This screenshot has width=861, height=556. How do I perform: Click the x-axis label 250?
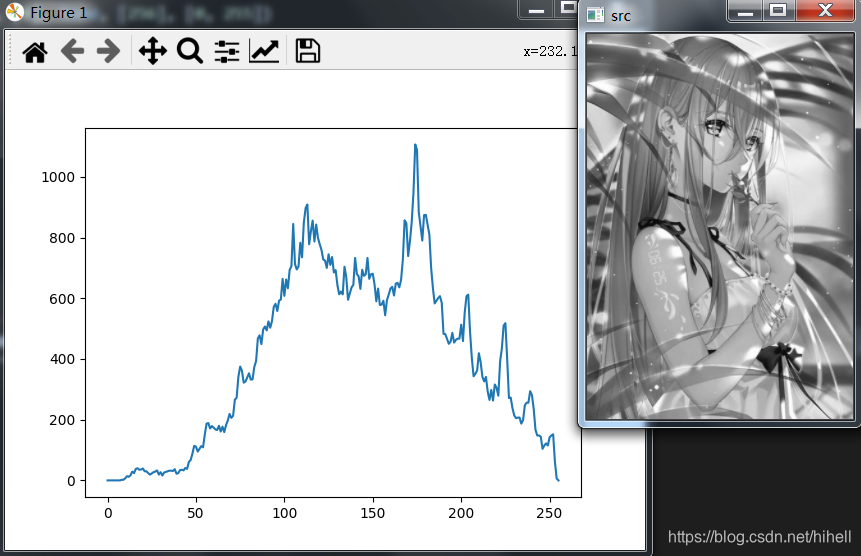[x=549, y=513]
